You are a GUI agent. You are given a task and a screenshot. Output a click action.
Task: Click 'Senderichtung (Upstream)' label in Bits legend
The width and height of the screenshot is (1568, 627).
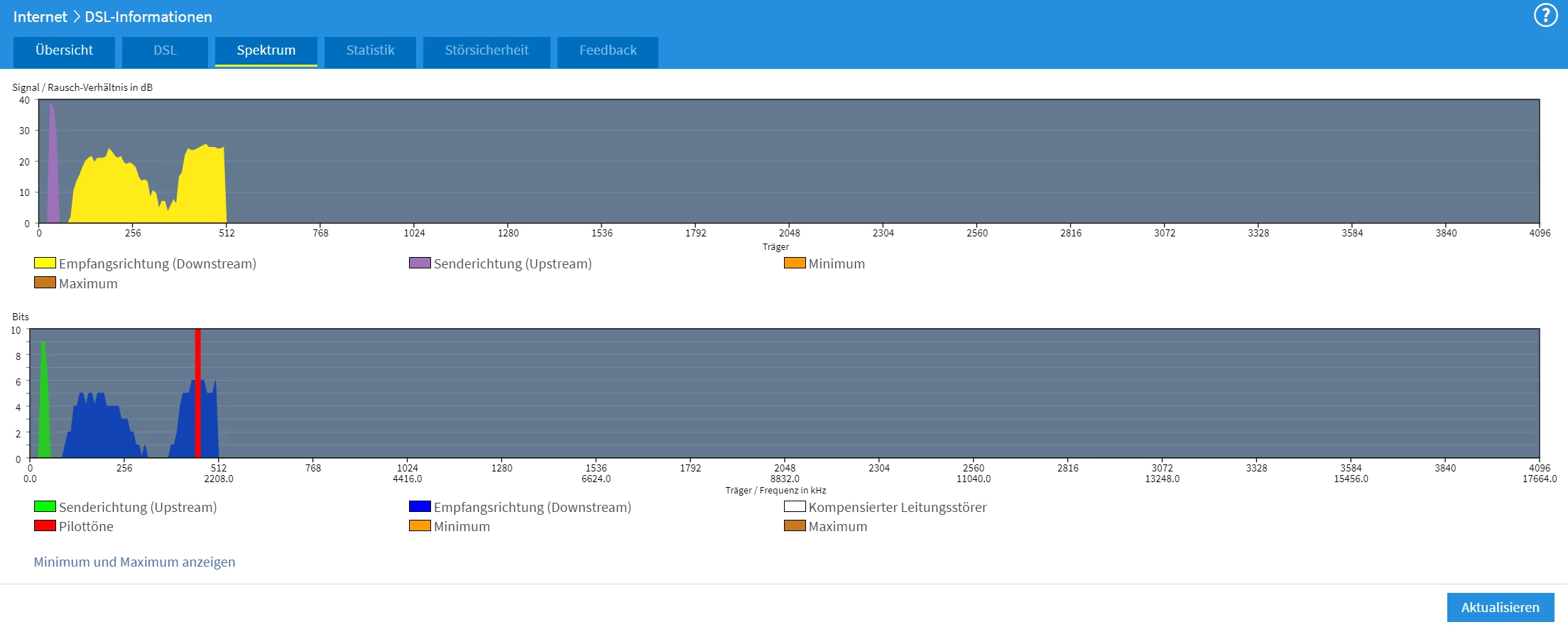138,507
